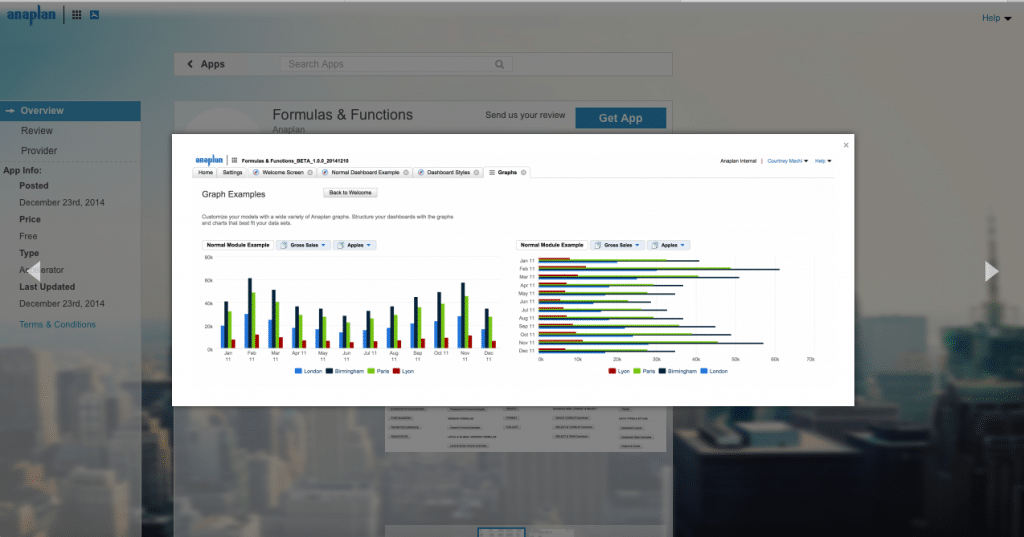Open the Courtney Machi user dropdown in preview
Screen dimensions: 1024x537
tap(788, 161)
